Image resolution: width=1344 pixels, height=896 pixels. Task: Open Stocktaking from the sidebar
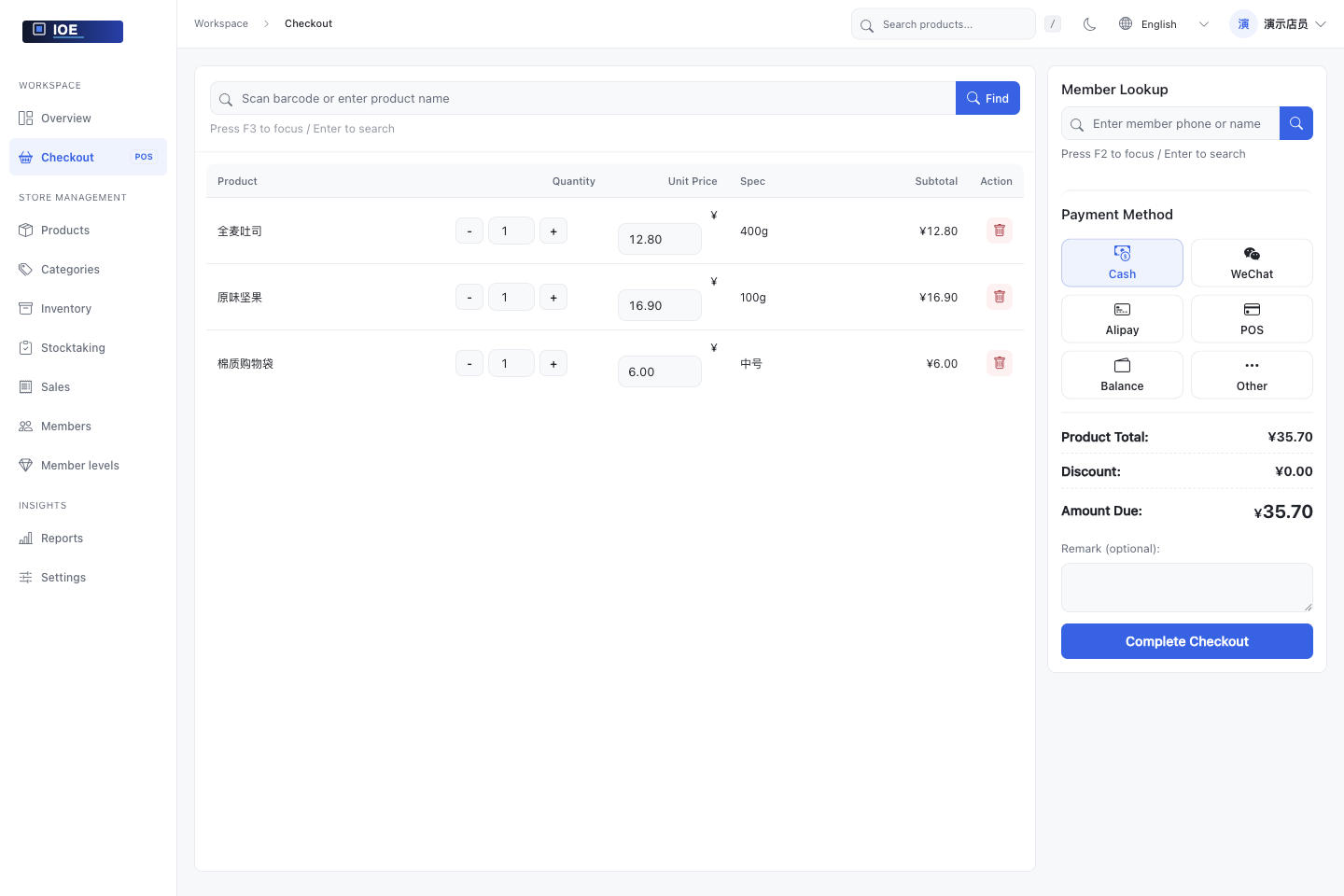coord(88,348)
